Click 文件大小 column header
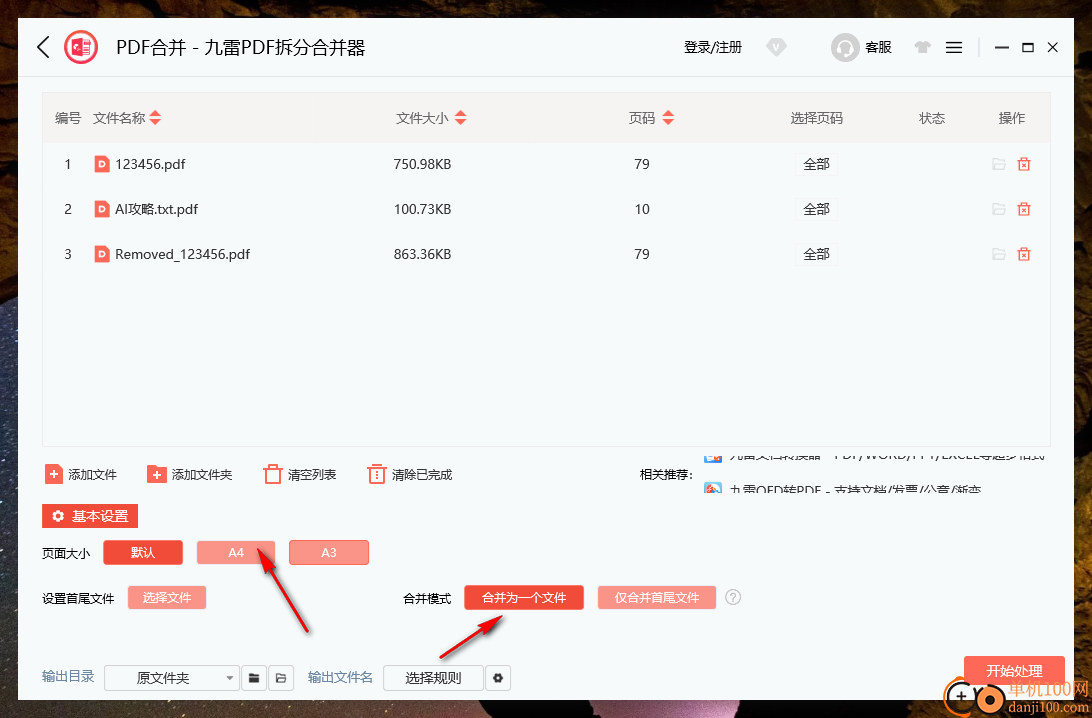This screenshot has width=1092, height=718. click(x=422, y=118)
